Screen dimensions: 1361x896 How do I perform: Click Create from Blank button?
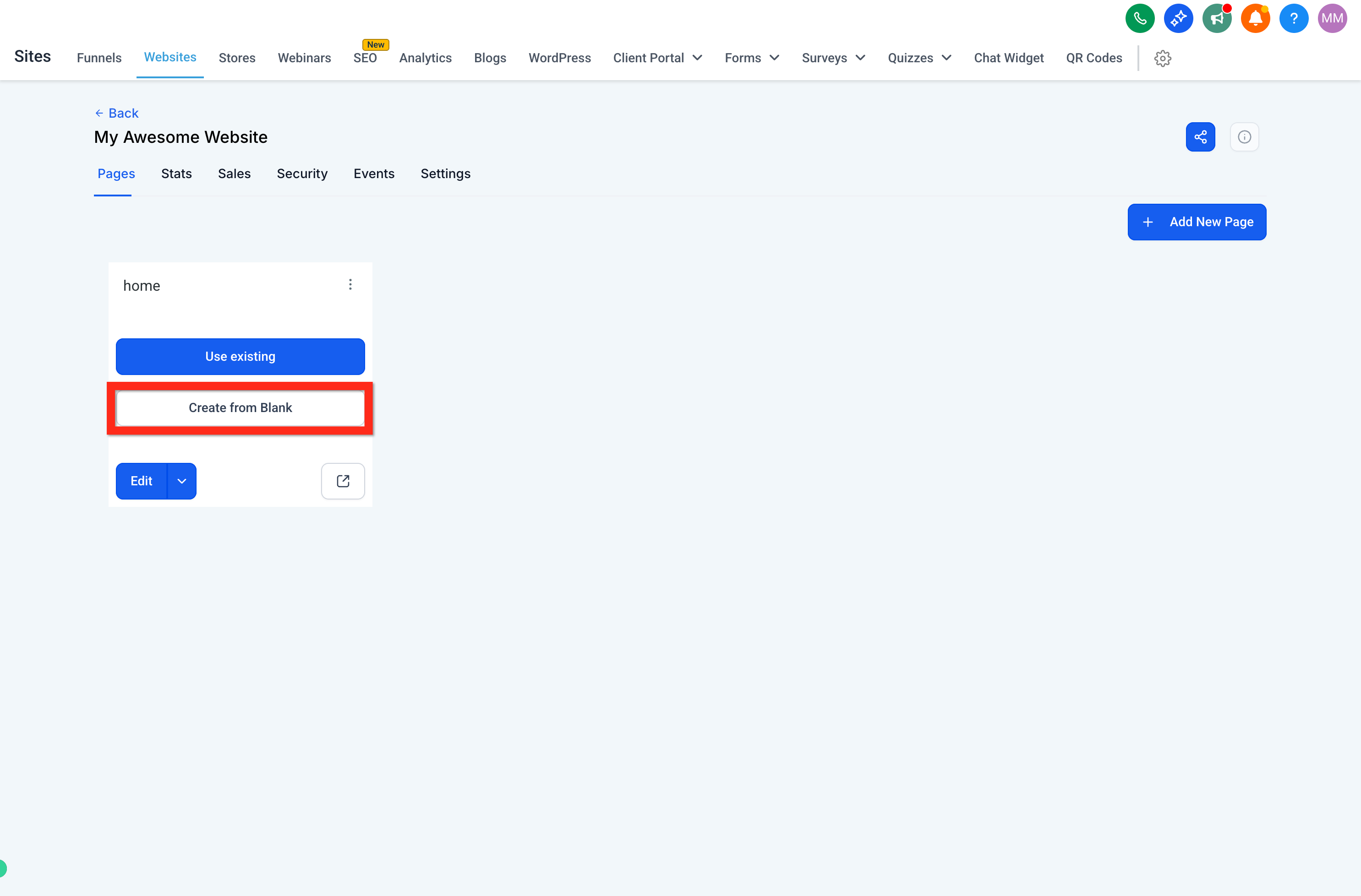240,408
